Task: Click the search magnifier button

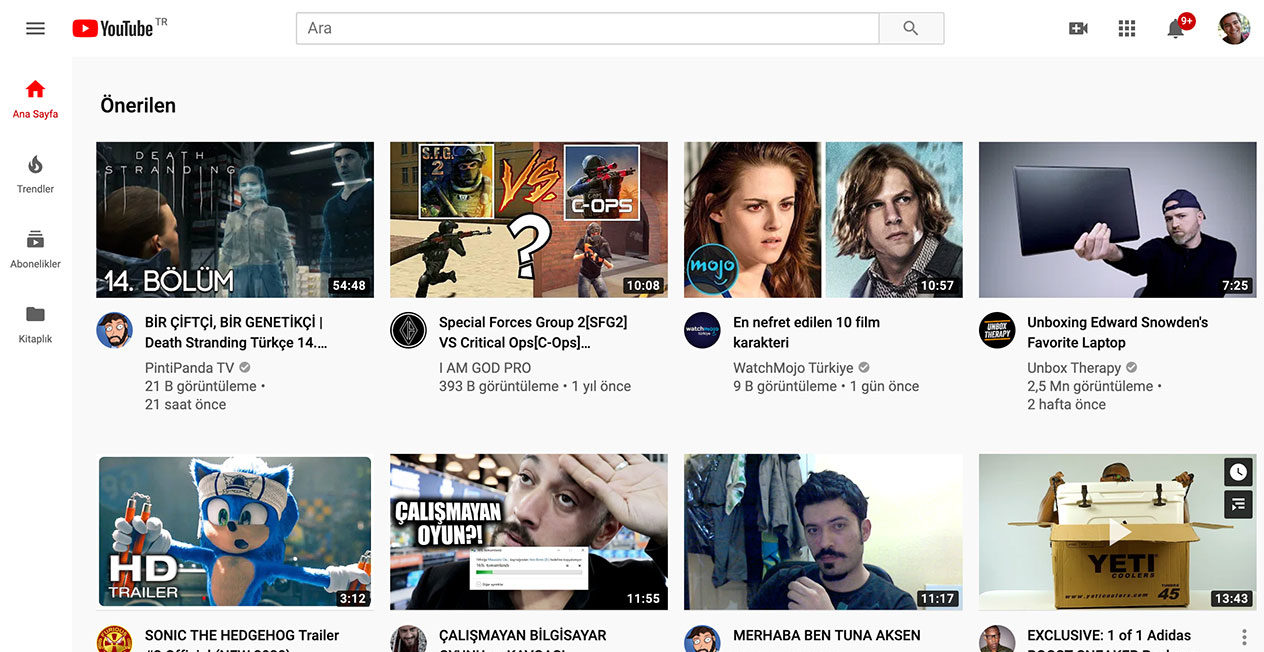Action: click(x=911, y=28)
